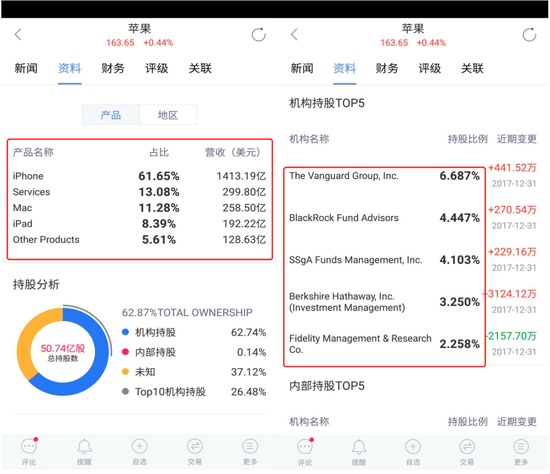The height and width of the screenshot is (474, 550).
Task: Tap refresh icon on left screen
Action: (259, 34)
